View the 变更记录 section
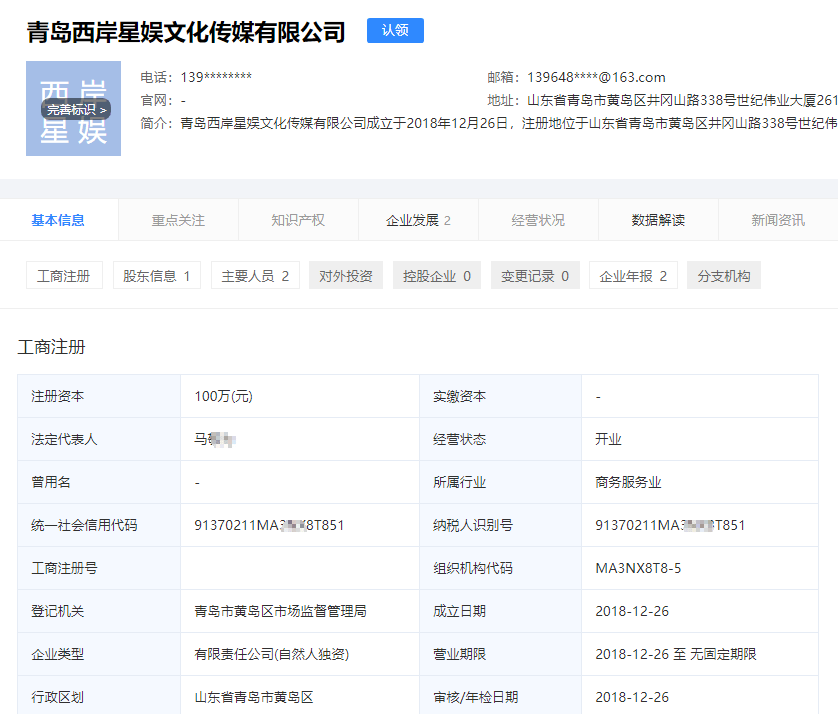 [x=535, y=276]
